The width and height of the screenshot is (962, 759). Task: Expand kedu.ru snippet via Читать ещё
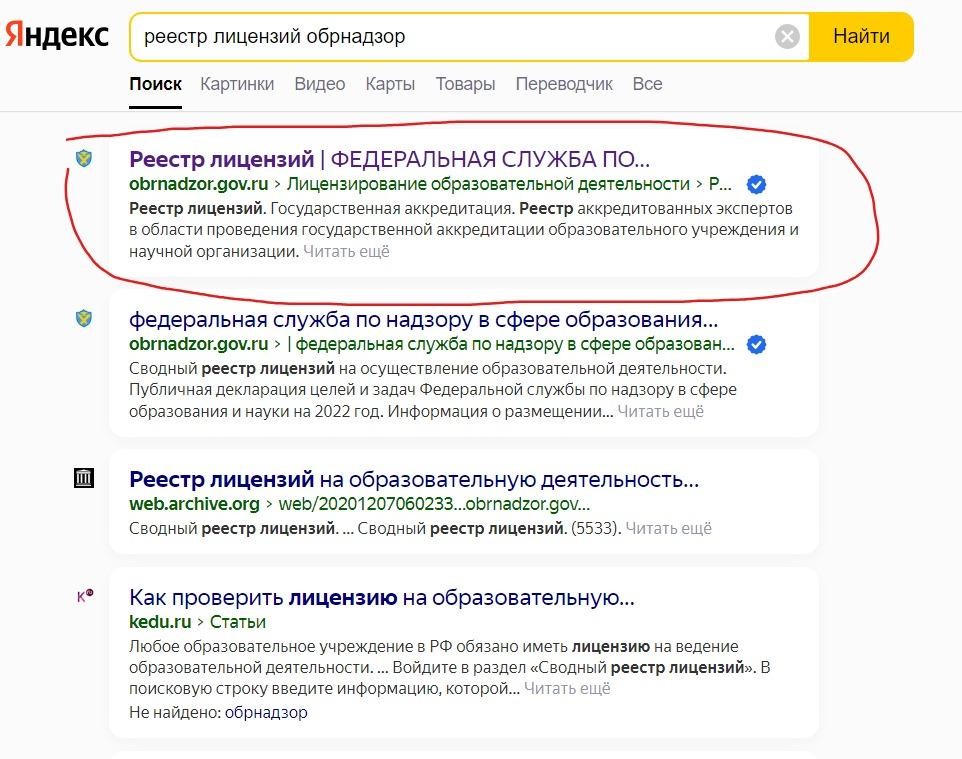[x=567, y=688]
